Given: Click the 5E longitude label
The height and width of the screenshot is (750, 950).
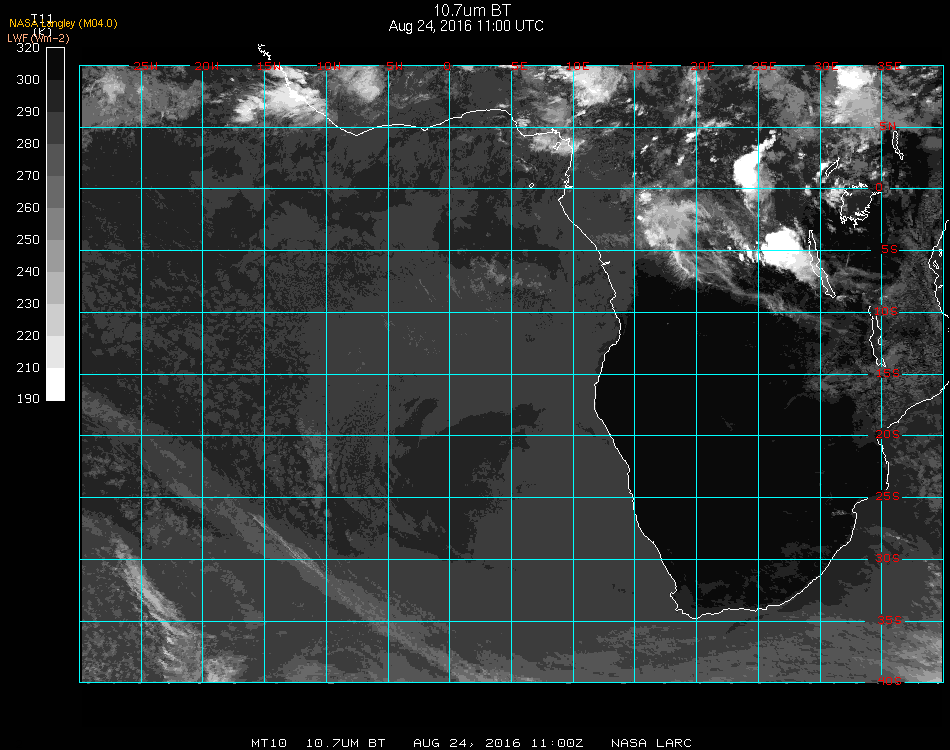Looking at the screenshot, I should pyautogui.click(x=519, y=66).
